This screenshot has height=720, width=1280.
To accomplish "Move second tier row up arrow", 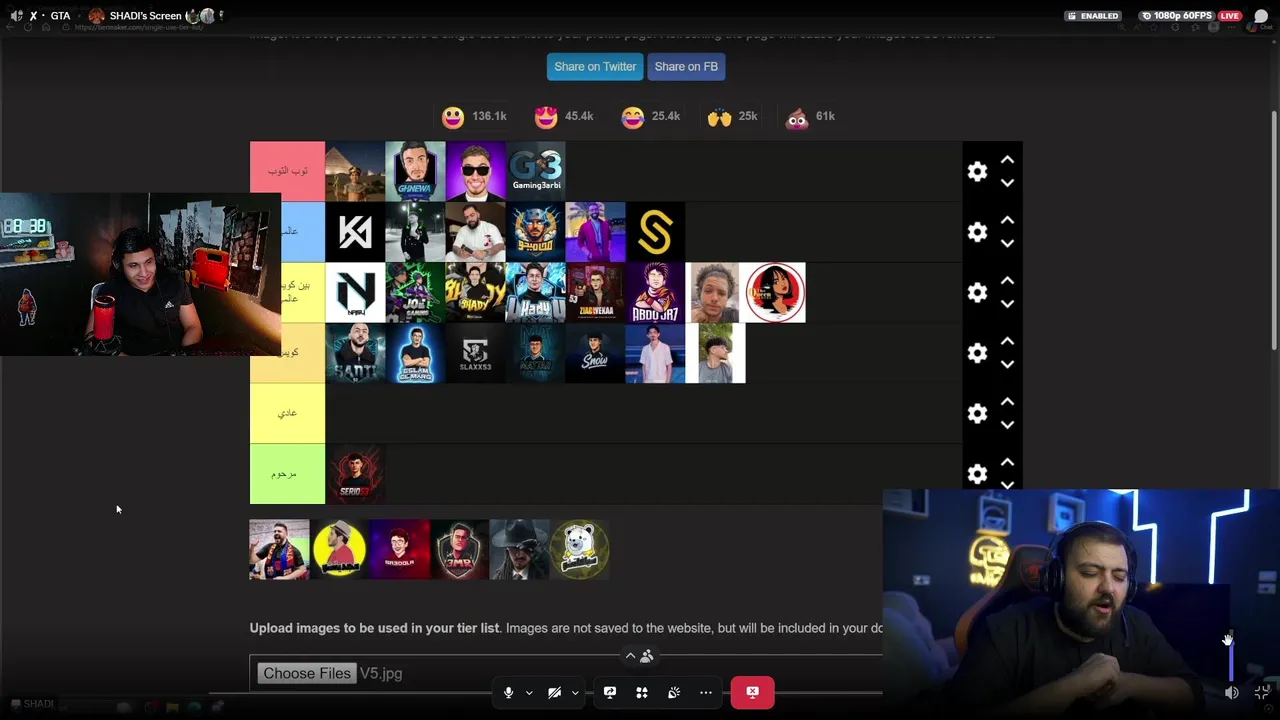I will click(x=1007, y=220).
